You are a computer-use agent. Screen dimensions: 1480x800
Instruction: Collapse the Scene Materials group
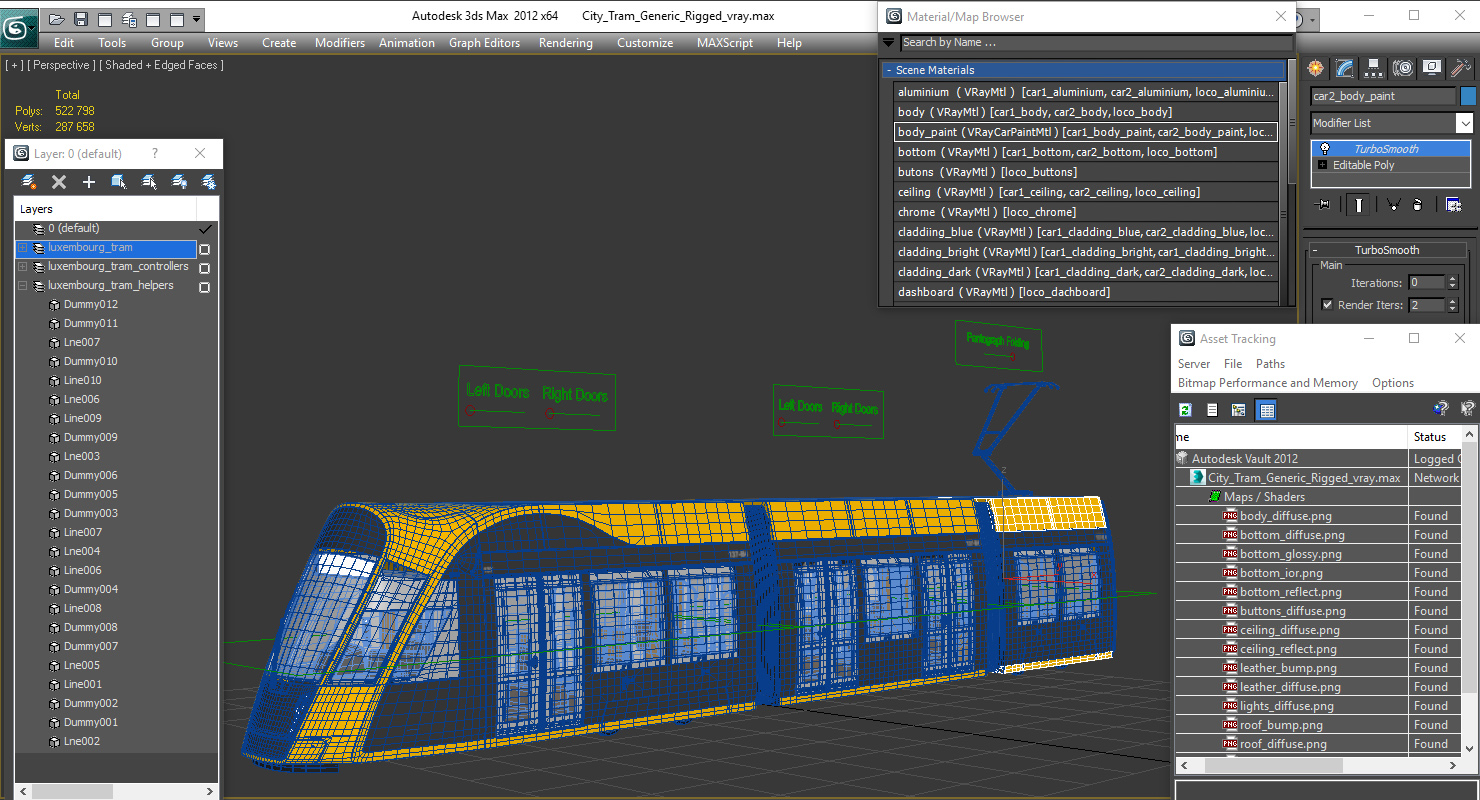[x=888, y=70]
